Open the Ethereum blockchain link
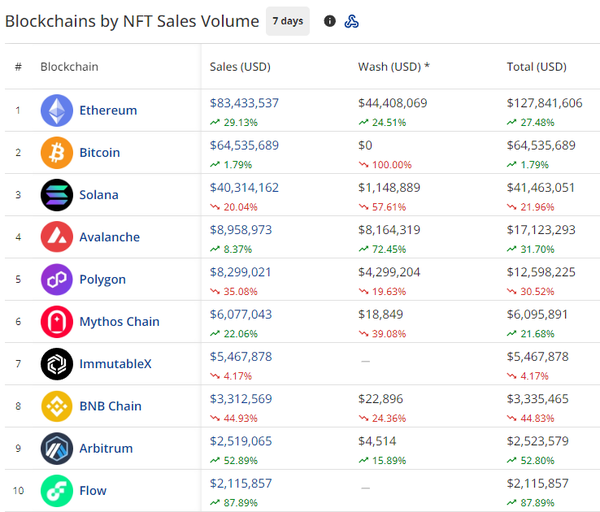 tap(108, 110)
